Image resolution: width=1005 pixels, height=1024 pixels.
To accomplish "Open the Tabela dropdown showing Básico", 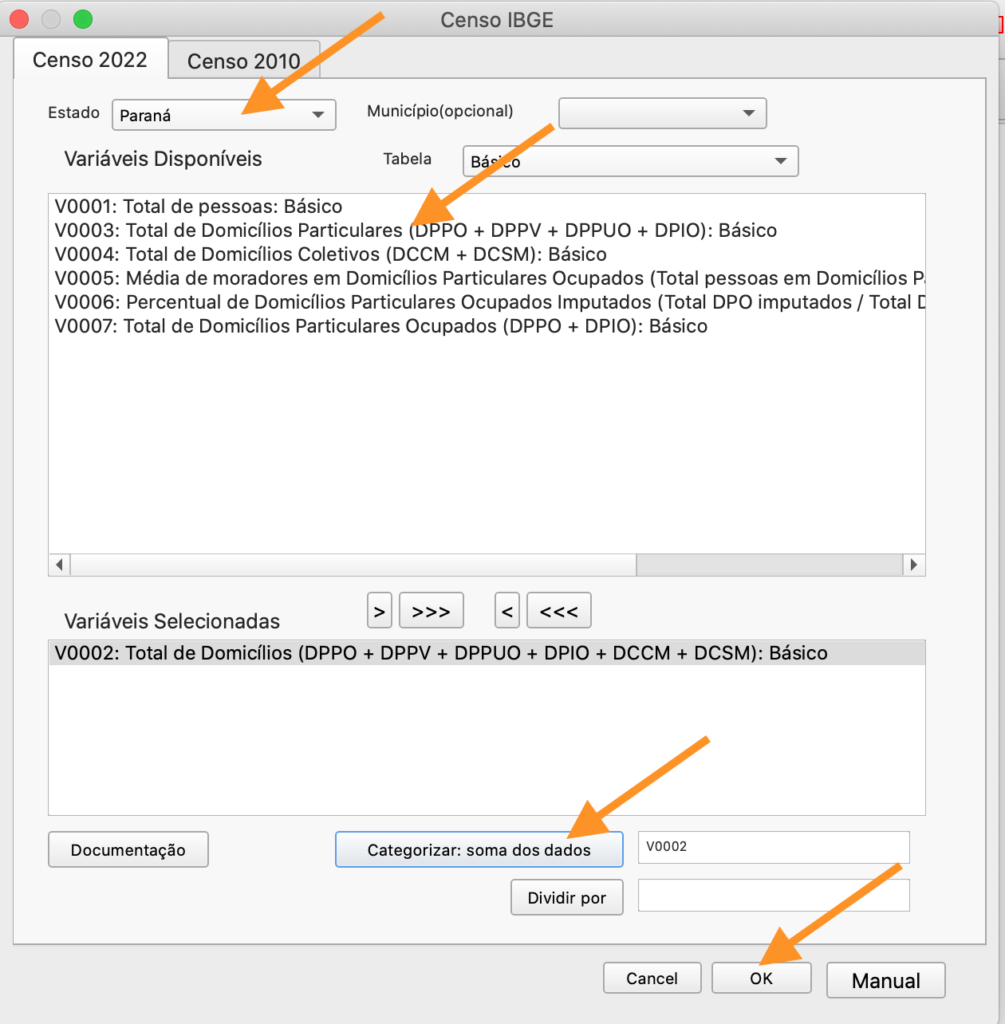I will tap(630, 161).
